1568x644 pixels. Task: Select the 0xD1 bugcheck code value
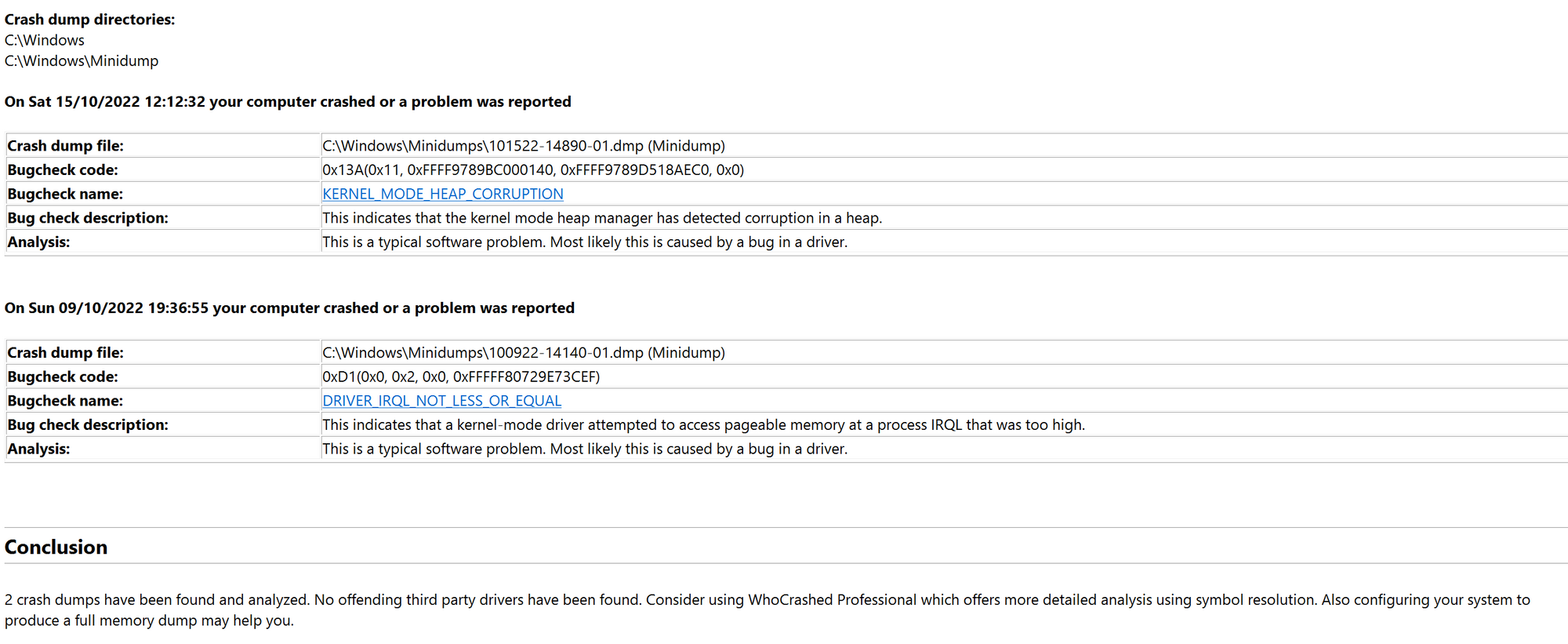click(x=460, y=377)
